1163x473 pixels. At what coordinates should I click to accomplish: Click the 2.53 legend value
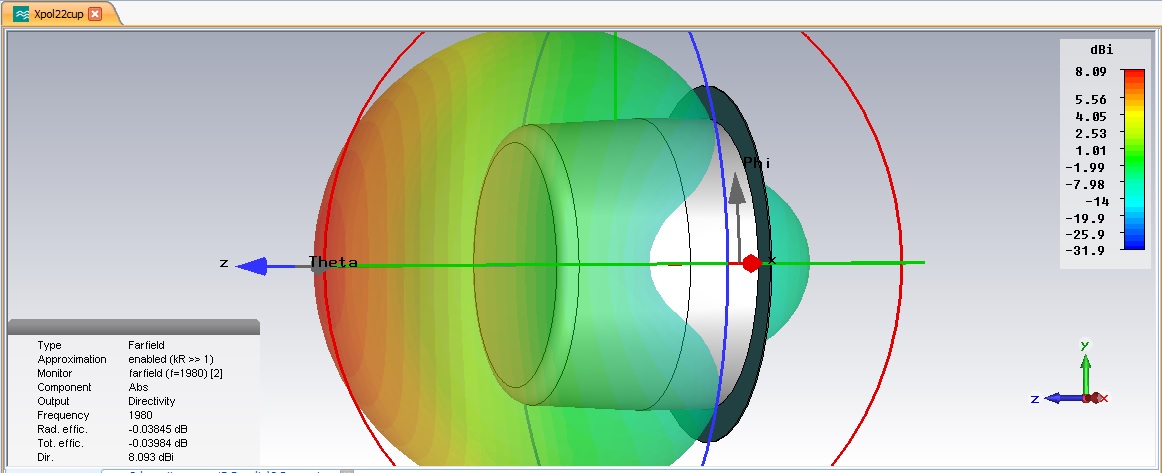coord(1093,133)
